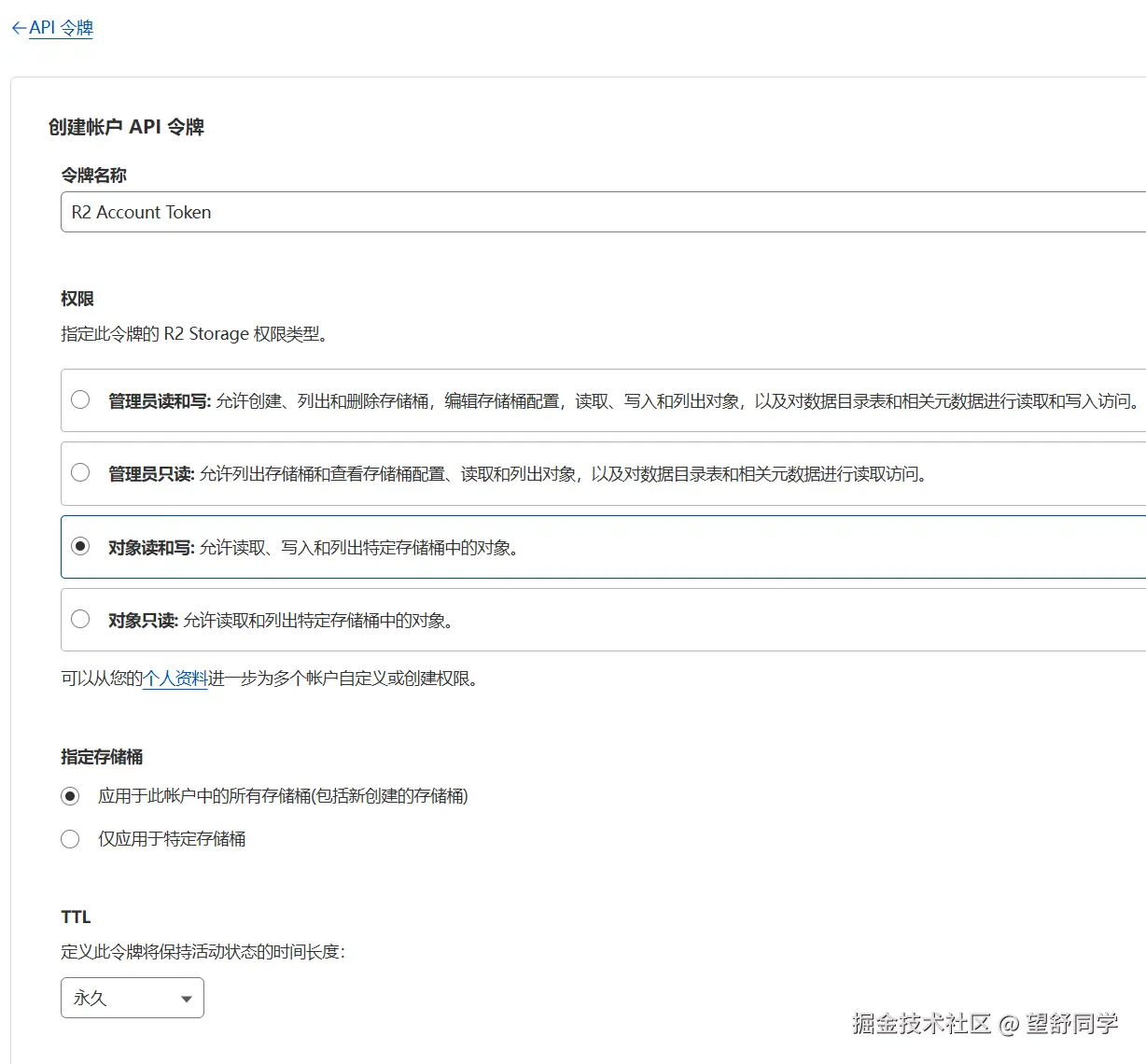Click the selected 对象读和写 radio button

[x=80, y=546]
